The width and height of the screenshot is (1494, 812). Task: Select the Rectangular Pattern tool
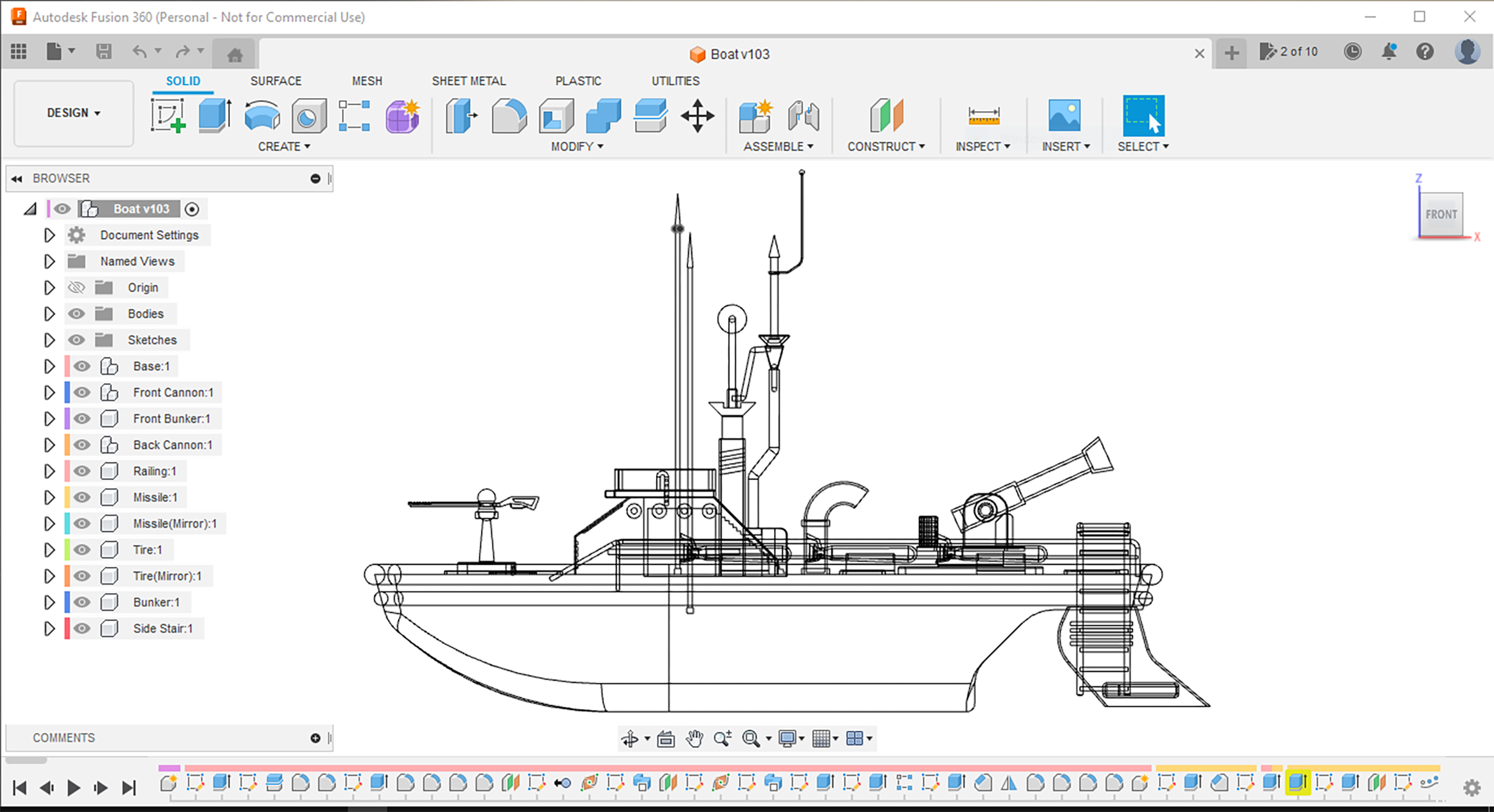coord(354,116)
